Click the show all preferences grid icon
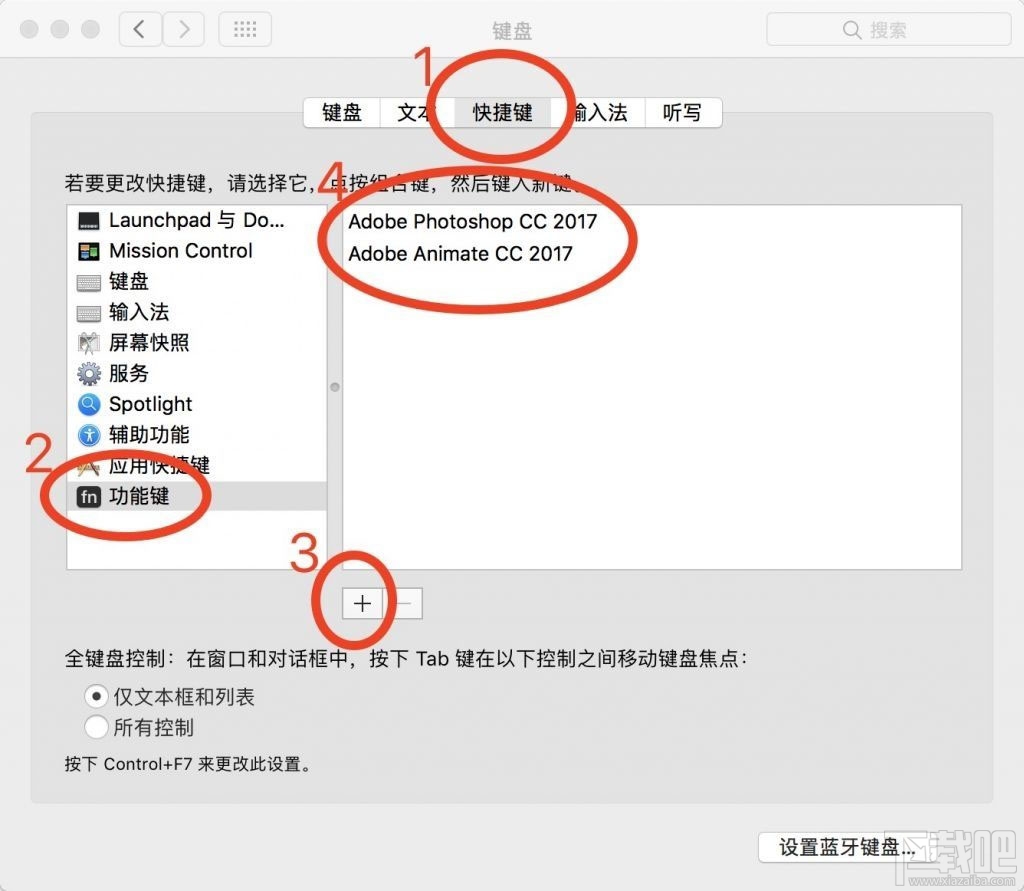Image resolution: width=1024 pixels, height=891 pixels. click(x=245, y=29)
